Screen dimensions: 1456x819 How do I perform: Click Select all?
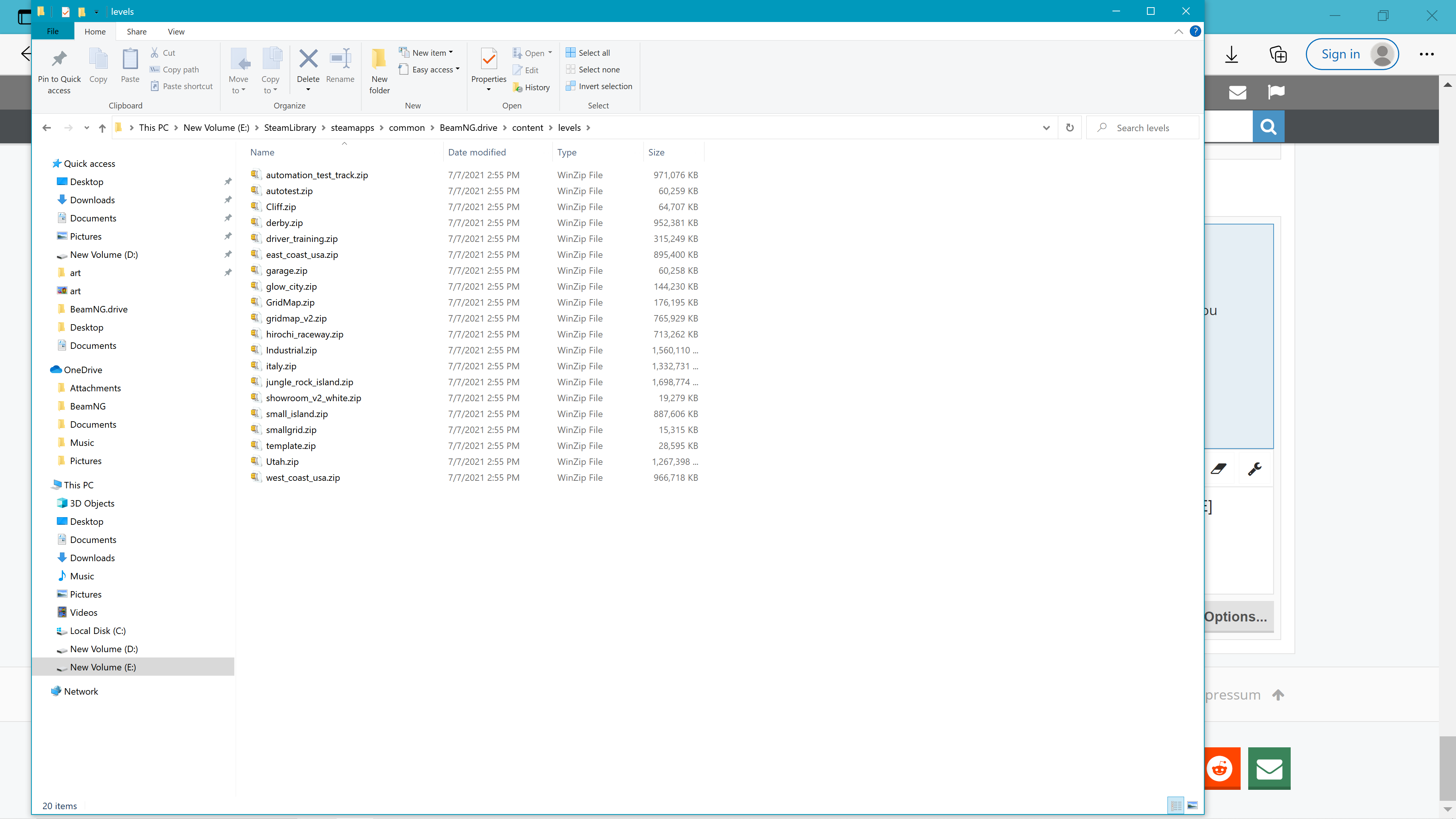pos(588,53)
